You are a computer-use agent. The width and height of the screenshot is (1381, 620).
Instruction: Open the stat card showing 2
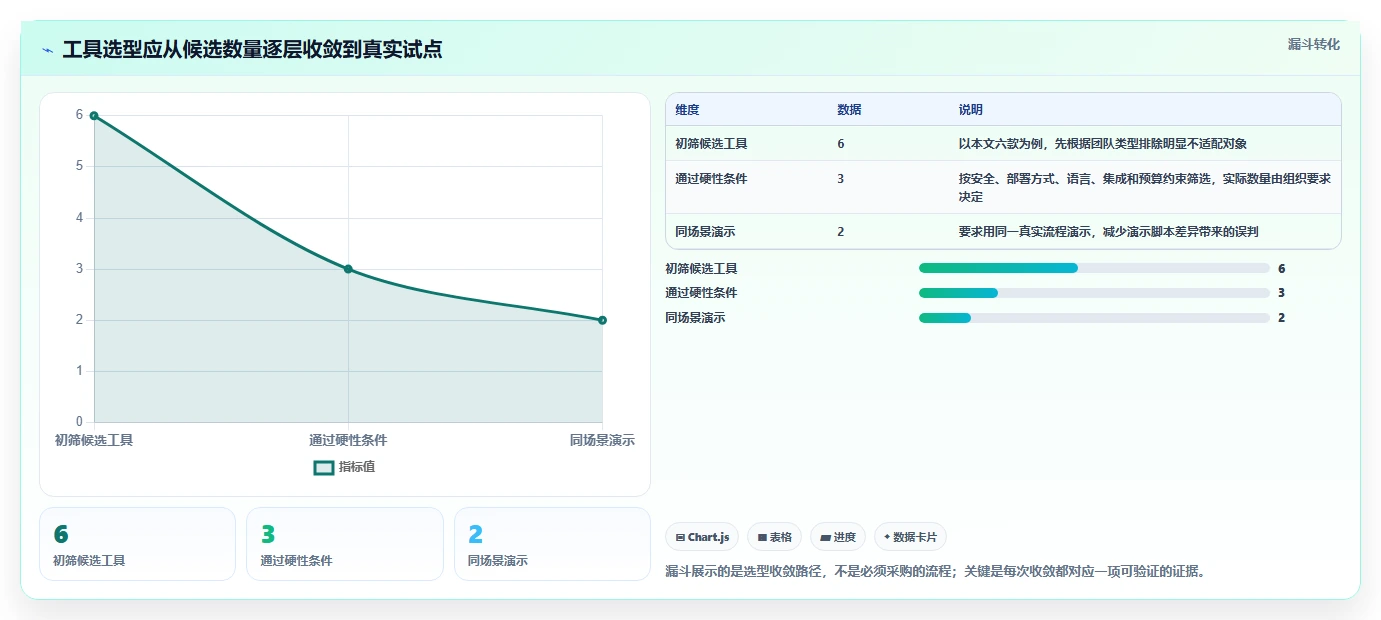[x=552, y=544]
